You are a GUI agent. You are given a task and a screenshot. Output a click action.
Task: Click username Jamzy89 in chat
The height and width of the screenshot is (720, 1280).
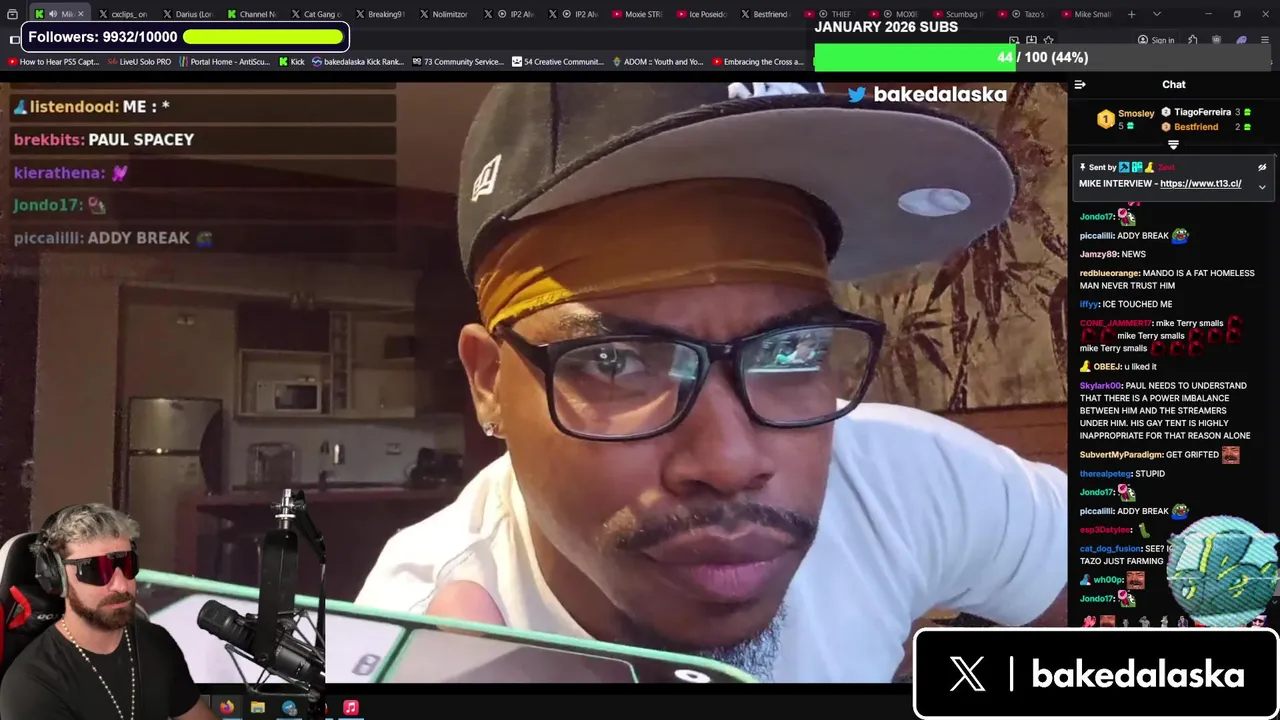pos(1098,254)
